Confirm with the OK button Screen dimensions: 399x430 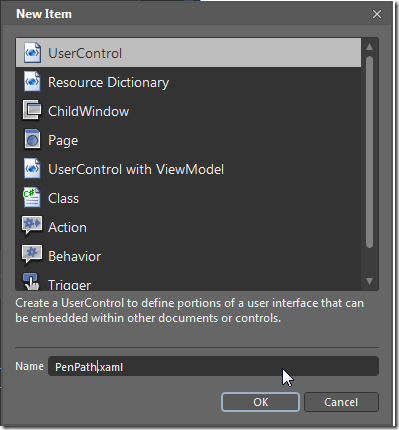[260, 402]
